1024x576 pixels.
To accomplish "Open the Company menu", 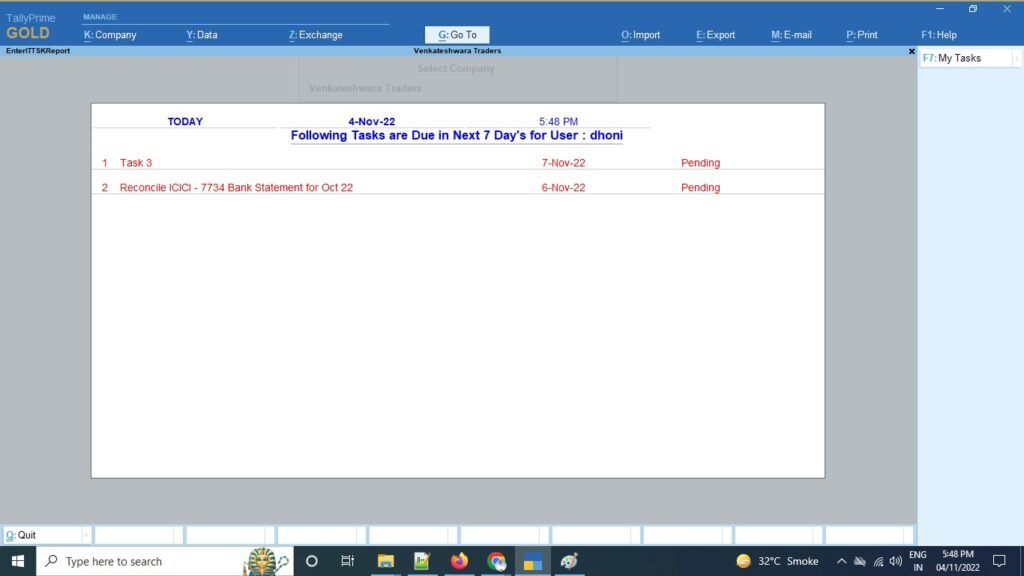I will click(110, 35).
